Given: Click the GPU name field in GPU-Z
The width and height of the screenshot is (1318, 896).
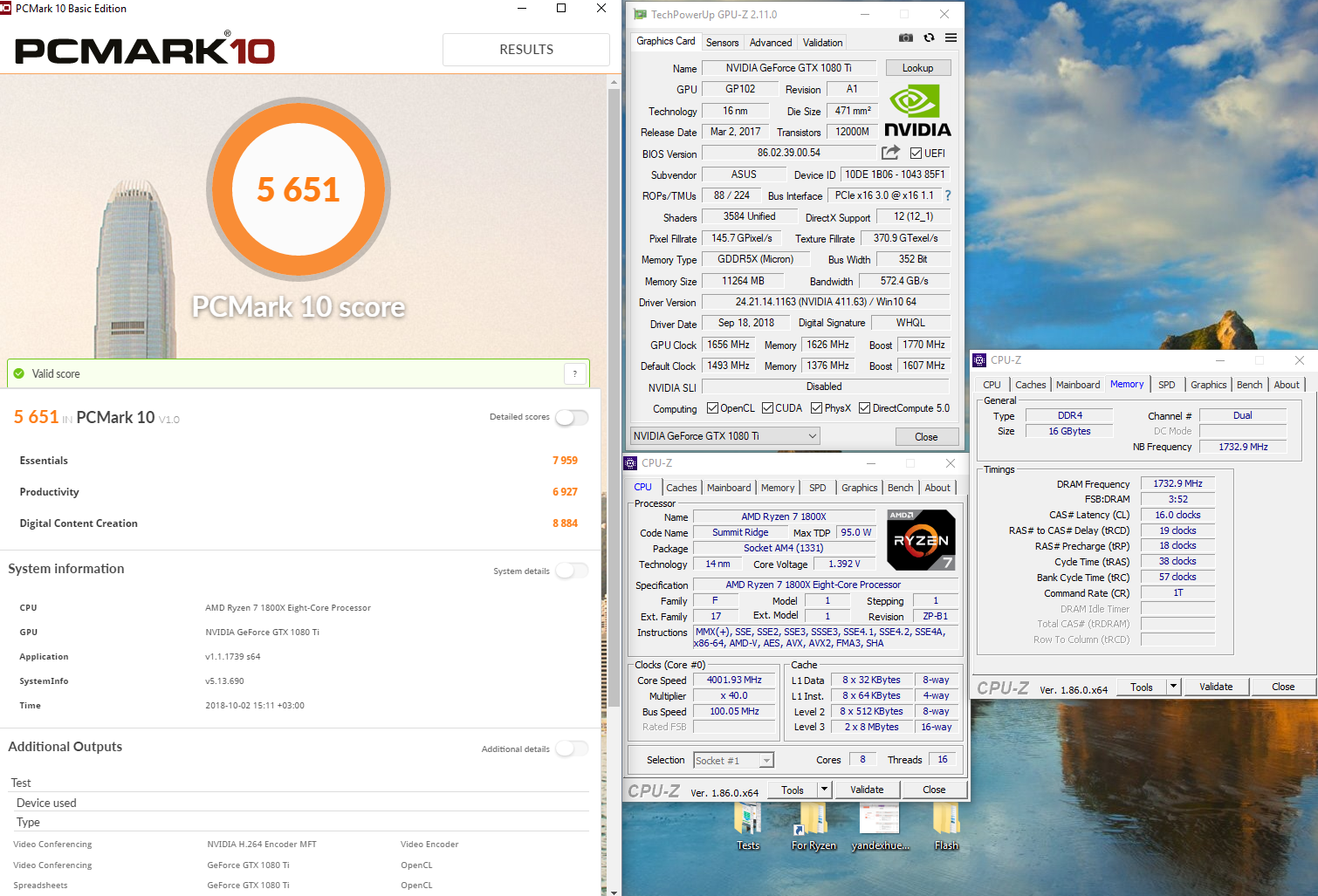Looking at the screenshot, I should [789, 68].
